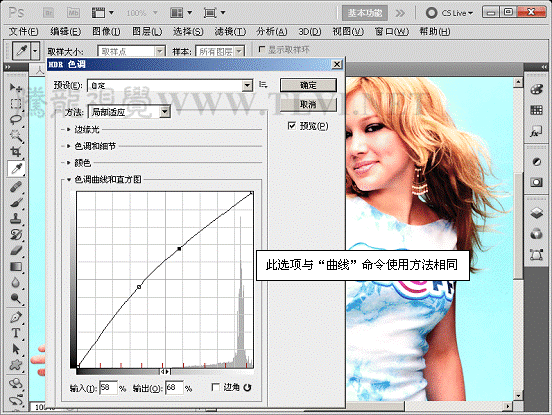Select the 3D Rotate tool
This screenshot has height=415, width=552.
click(x=15, y=383)
